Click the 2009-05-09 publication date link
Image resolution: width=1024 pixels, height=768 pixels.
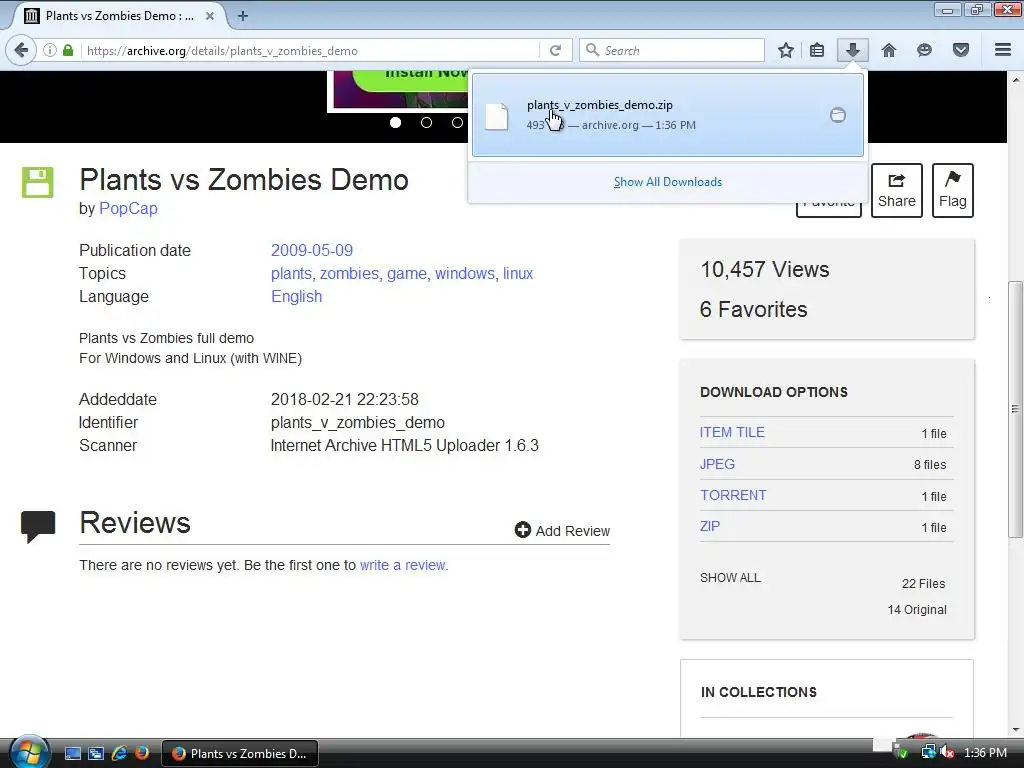[x=312, y=250]
